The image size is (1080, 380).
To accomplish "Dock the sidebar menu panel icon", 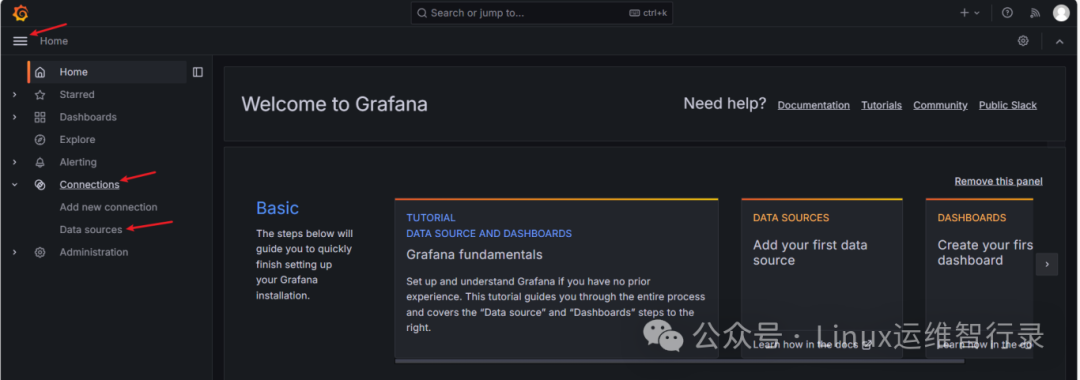I will 198,72.
